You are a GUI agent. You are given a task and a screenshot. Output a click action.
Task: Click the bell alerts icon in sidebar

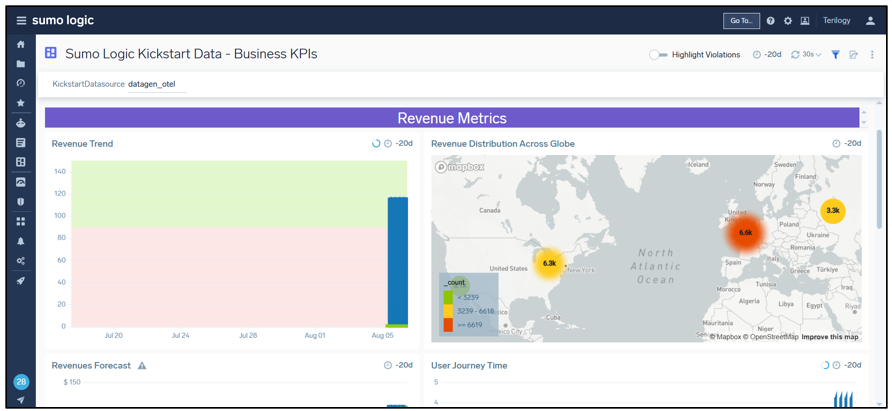tap(21, 241)
